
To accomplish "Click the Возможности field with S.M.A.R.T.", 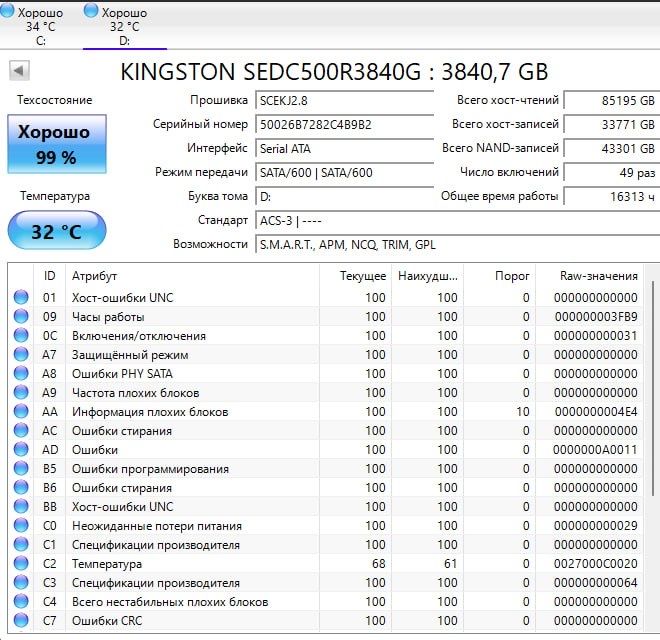I will click(x=458, y=245).
